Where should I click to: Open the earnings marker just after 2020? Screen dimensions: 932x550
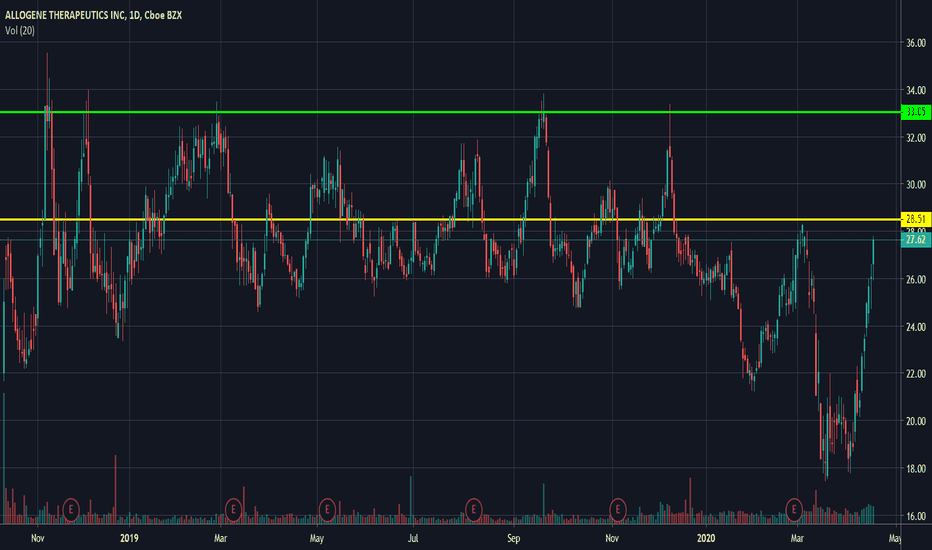coord(794,510)
